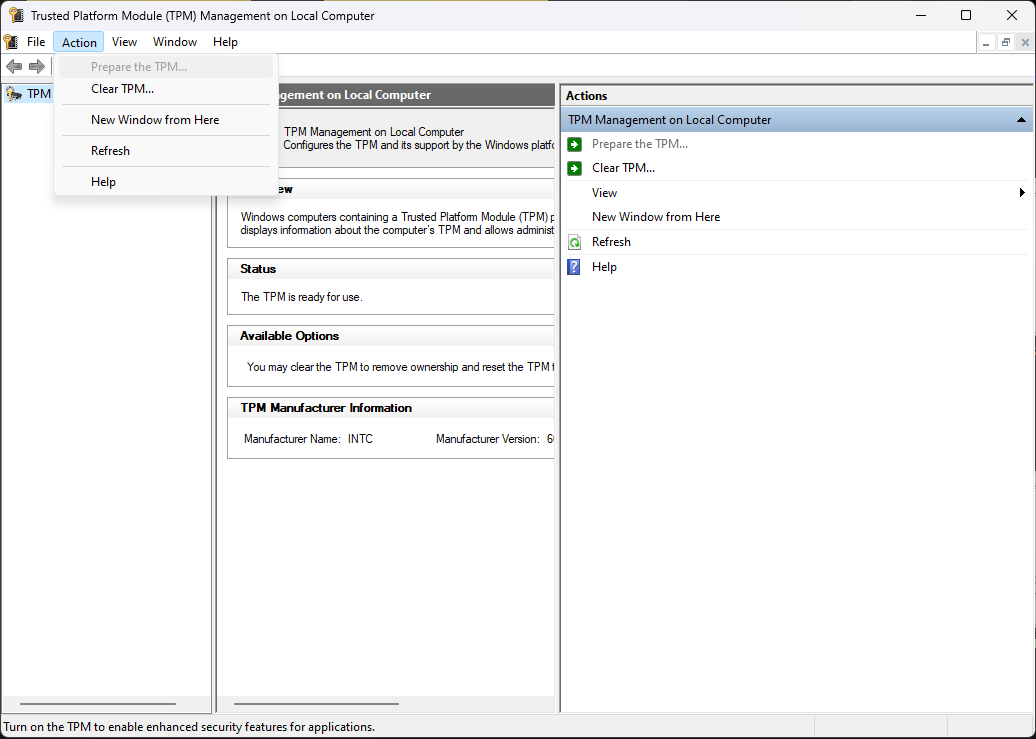This screenshot has width=1036, height=739.
Task: Select the TPM node in the left tree
Action: tap(29, 94)
